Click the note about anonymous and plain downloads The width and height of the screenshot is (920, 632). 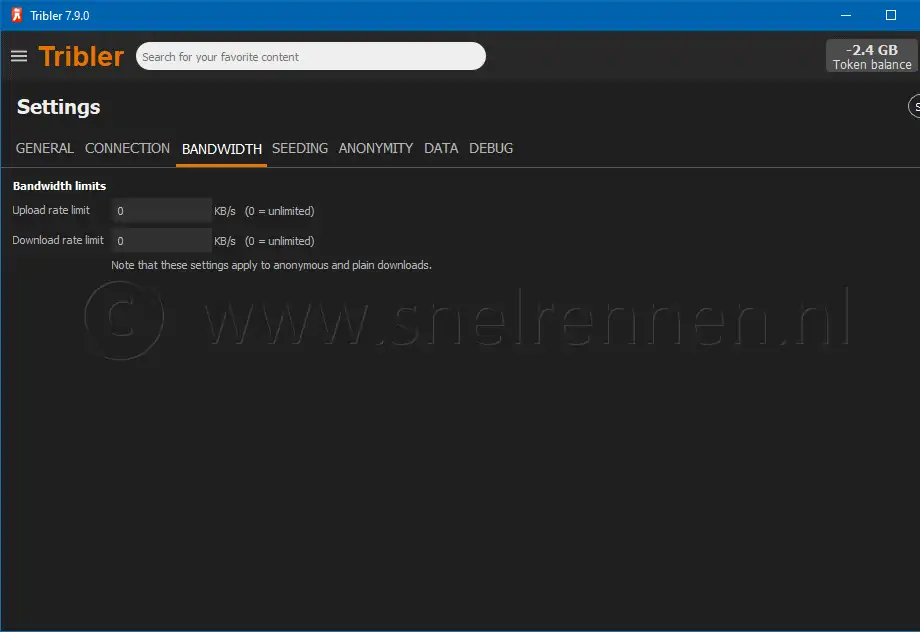pos(271,265)
